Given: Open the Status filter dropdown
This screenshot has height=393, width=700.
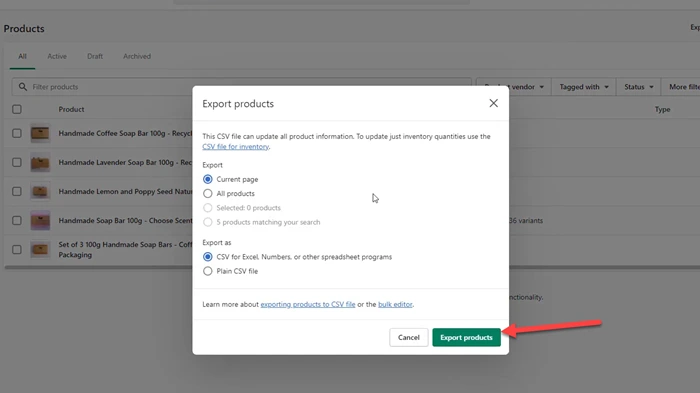Looking at the screenshot, I should point(638,87).
